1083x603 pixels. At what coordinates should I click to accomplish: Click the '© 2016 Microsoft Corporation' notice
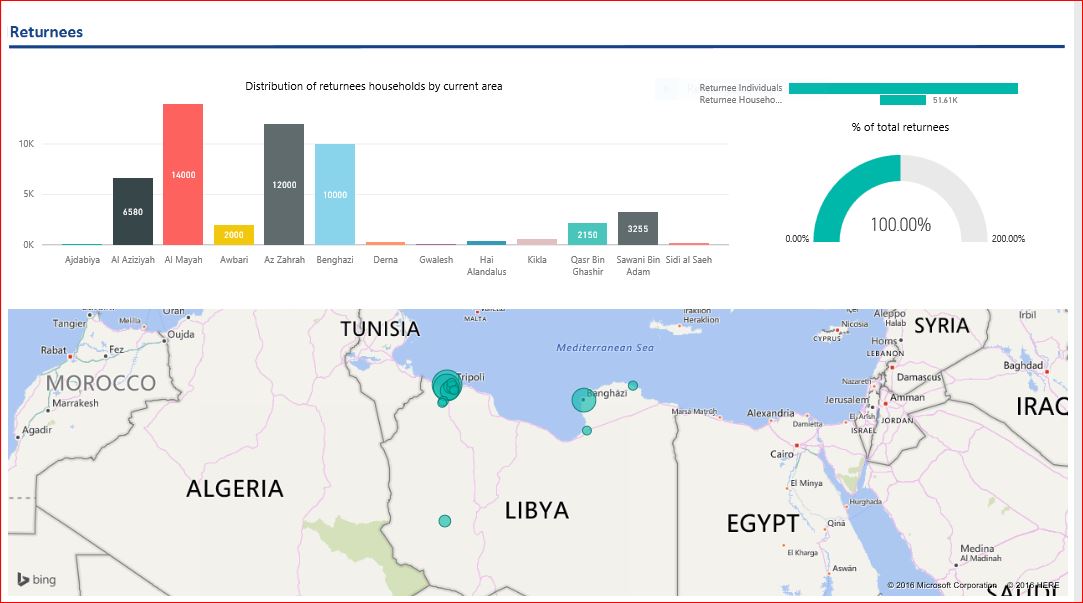pos(942,585)
